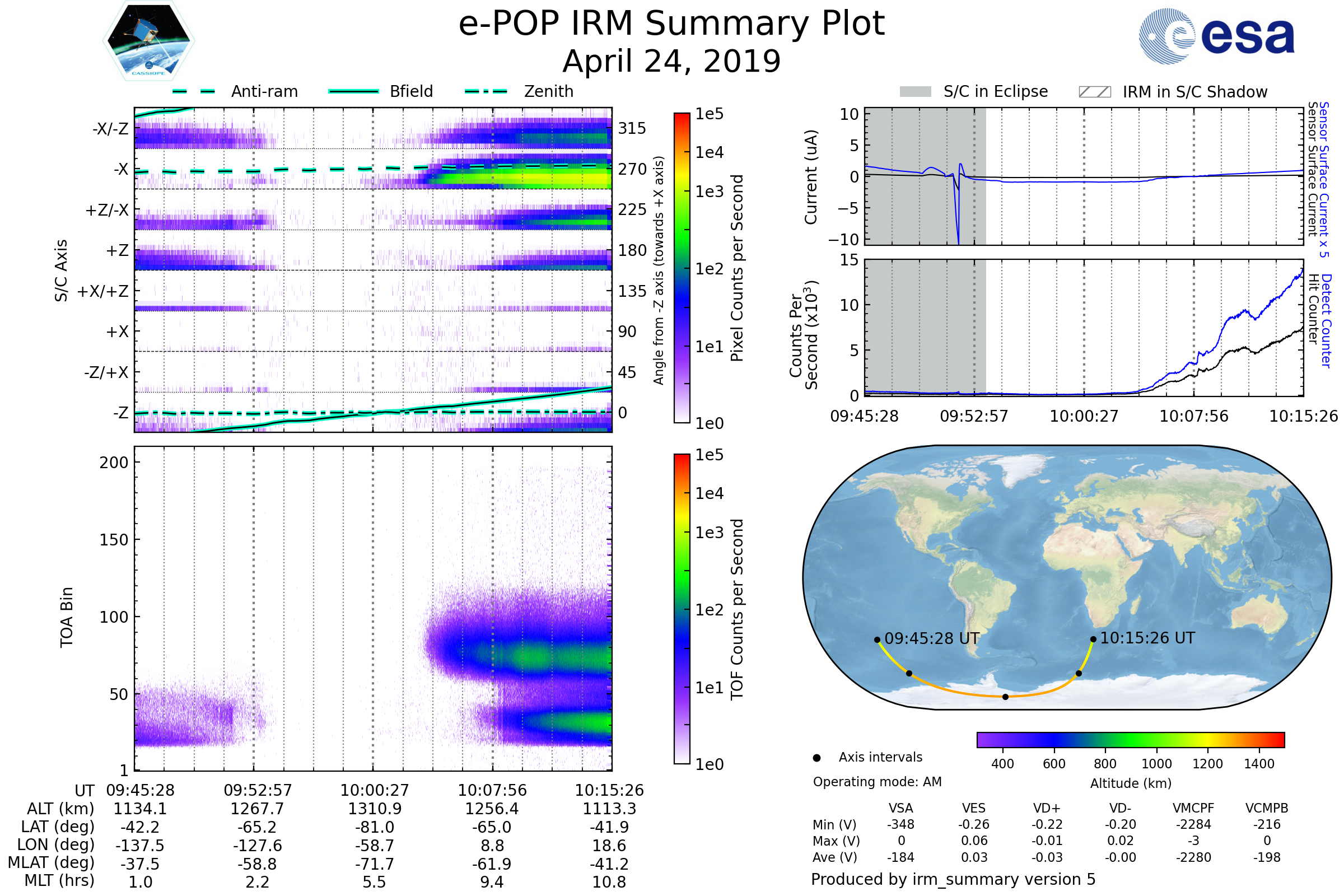This screenshot has width=1344, height=896.
Task: Click the 10:15:26 UT orbit end point
Action: 1093,640
